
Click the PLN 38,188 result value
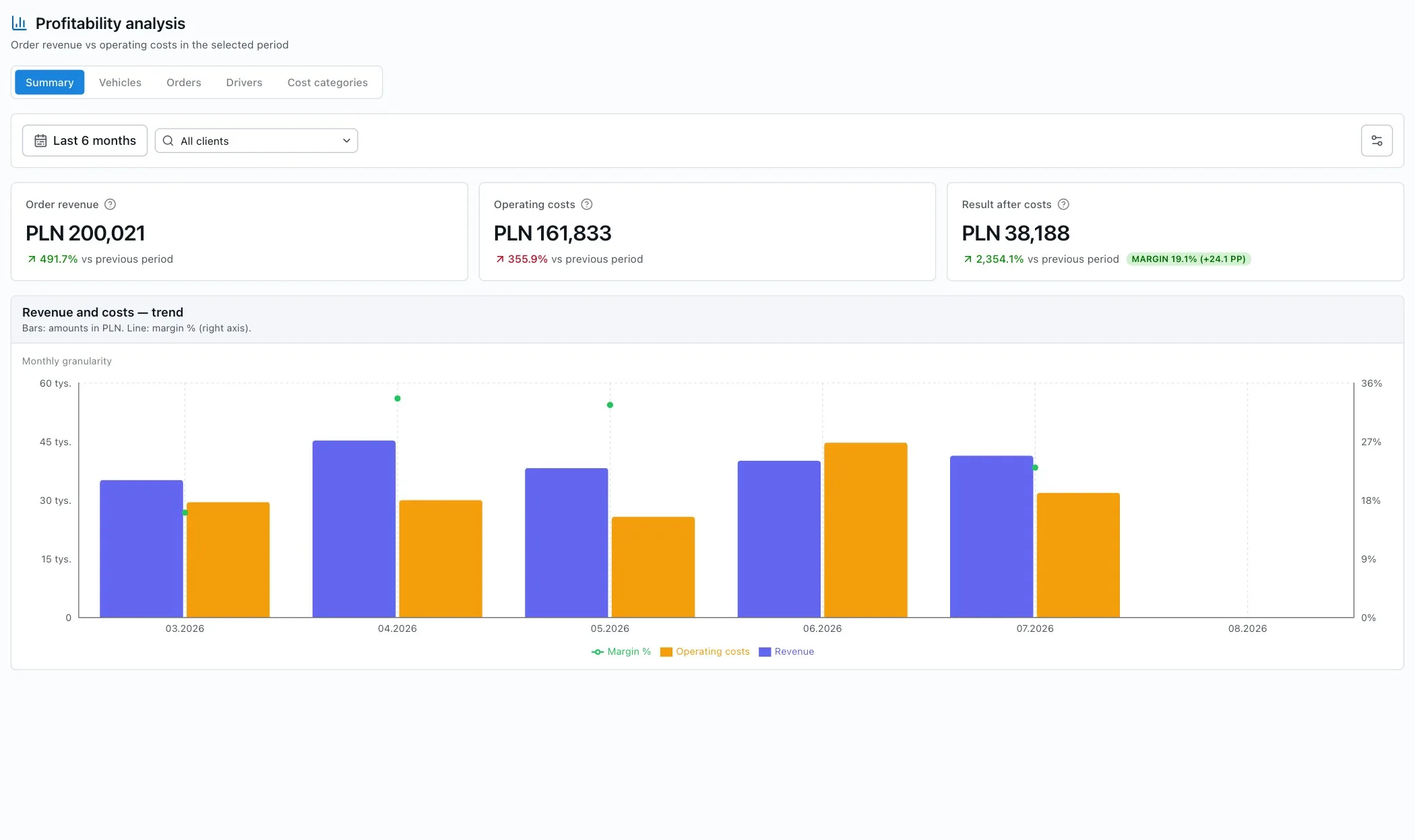pos(1015,233)
